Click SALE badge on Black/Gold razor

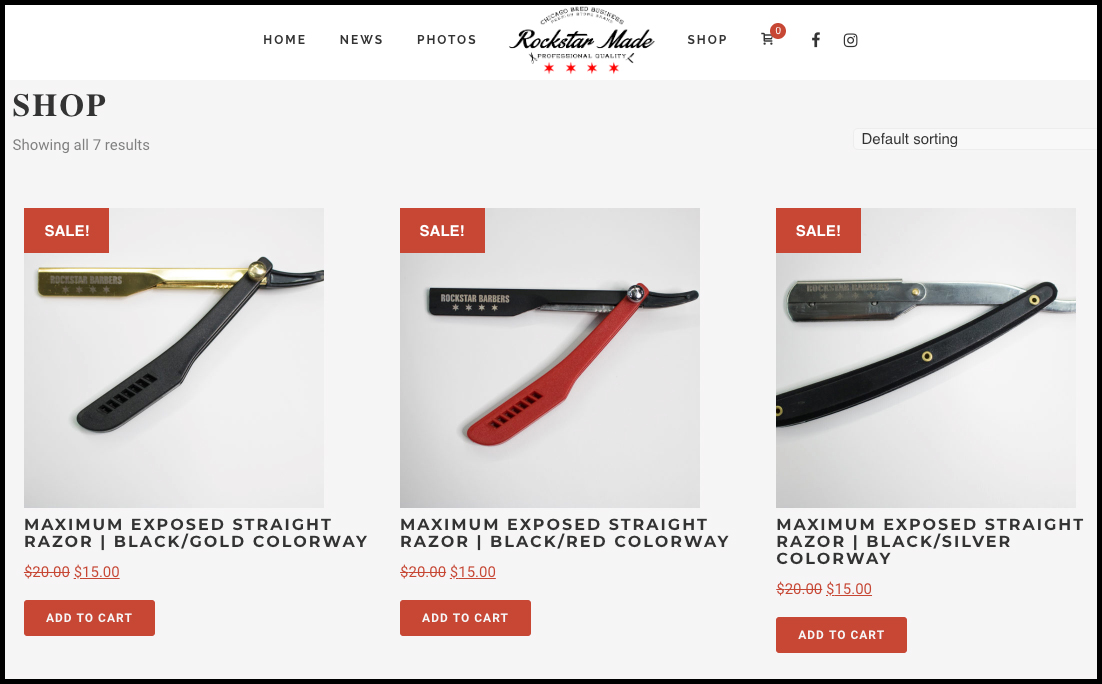tap(67, 231)
